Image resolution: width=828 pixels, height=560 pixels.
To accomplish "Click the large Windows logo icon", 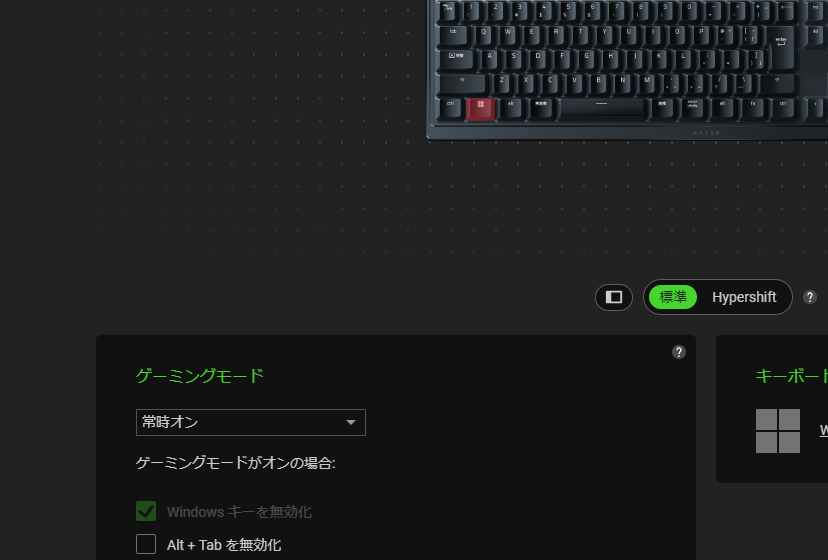I will coord(778,431).
